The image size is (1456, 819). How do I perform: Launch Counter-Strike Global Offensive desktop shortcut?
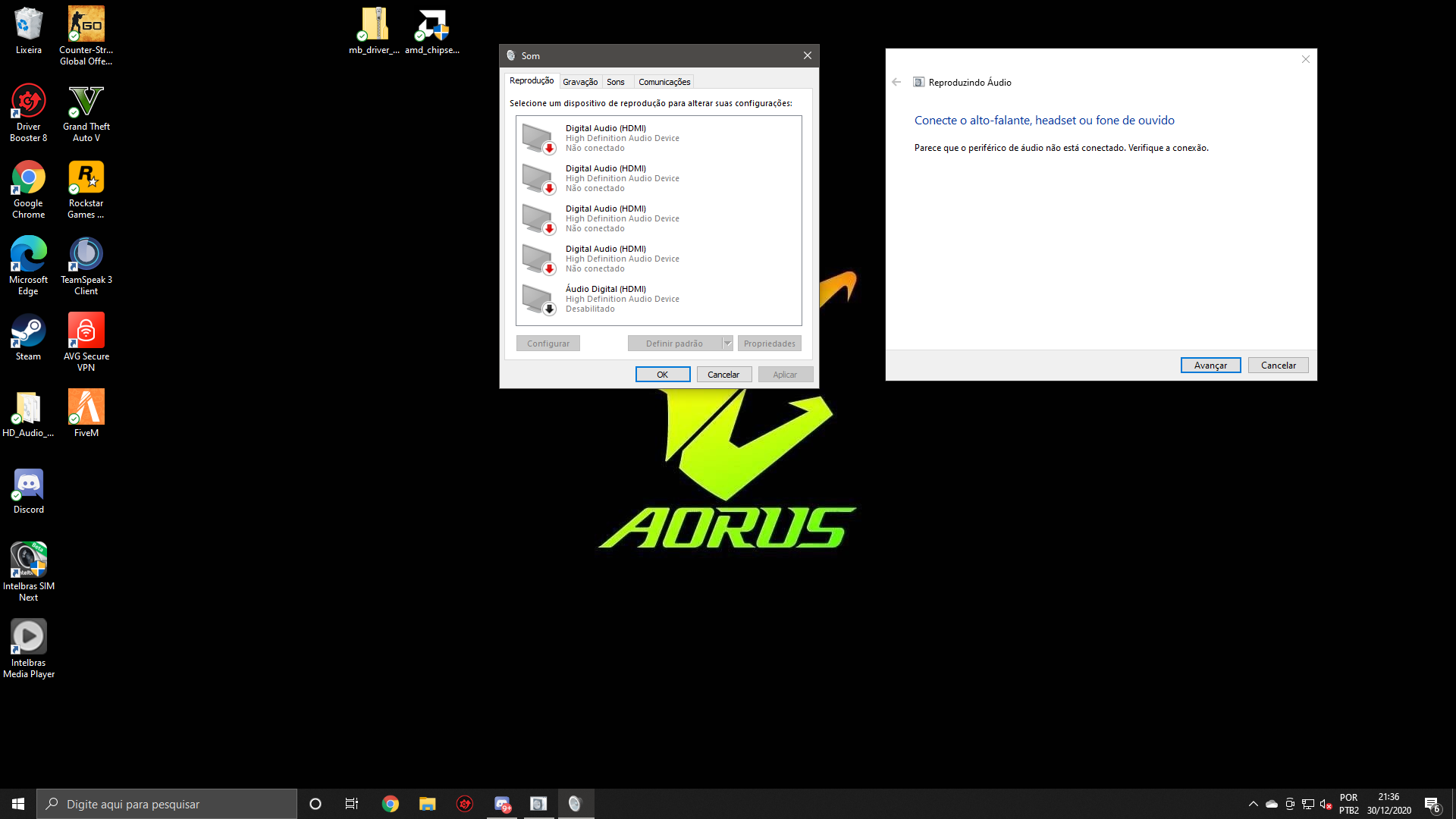click(x=86, y=36)
